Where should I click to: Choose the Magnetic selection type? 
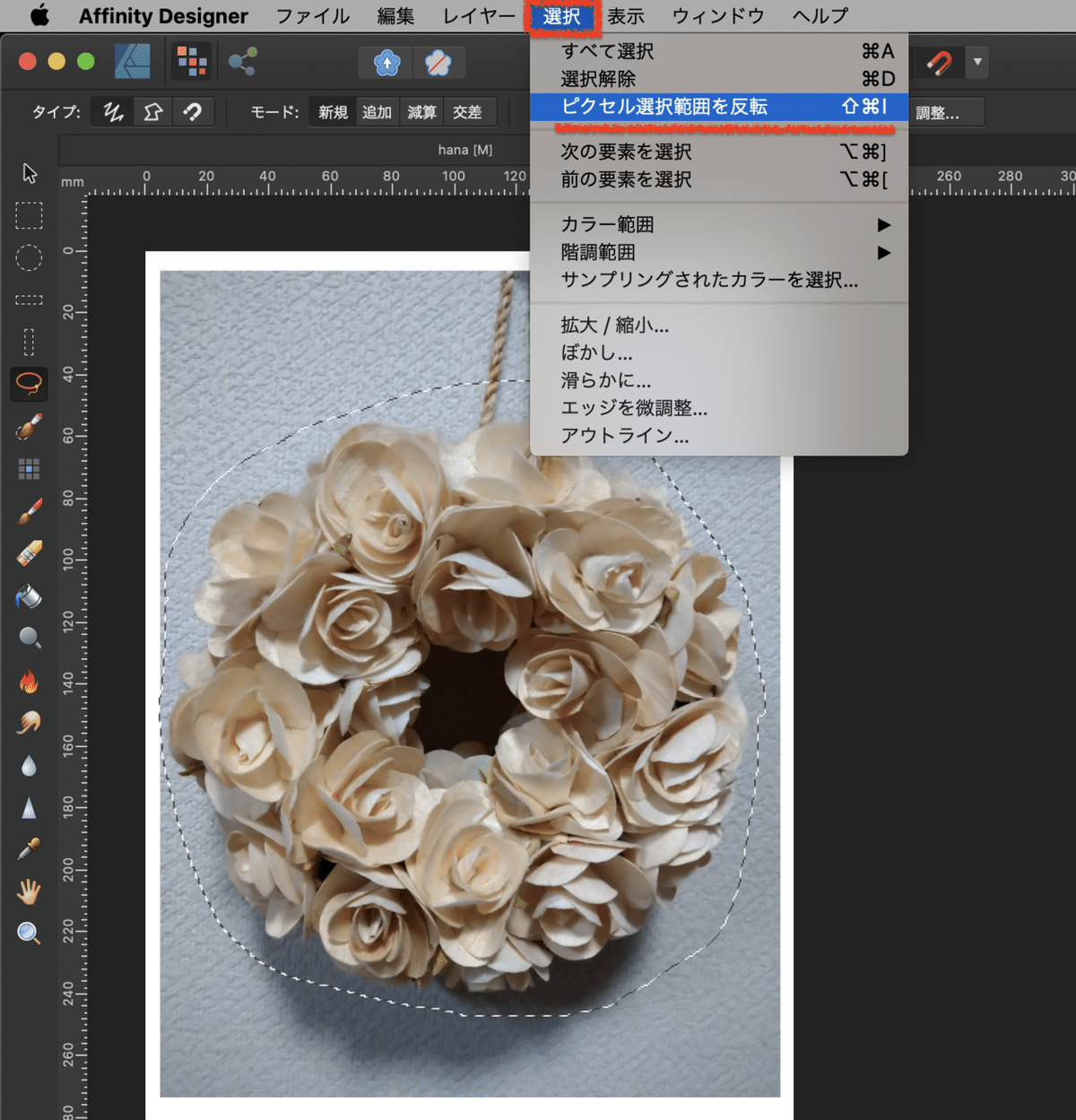(193, 112)
